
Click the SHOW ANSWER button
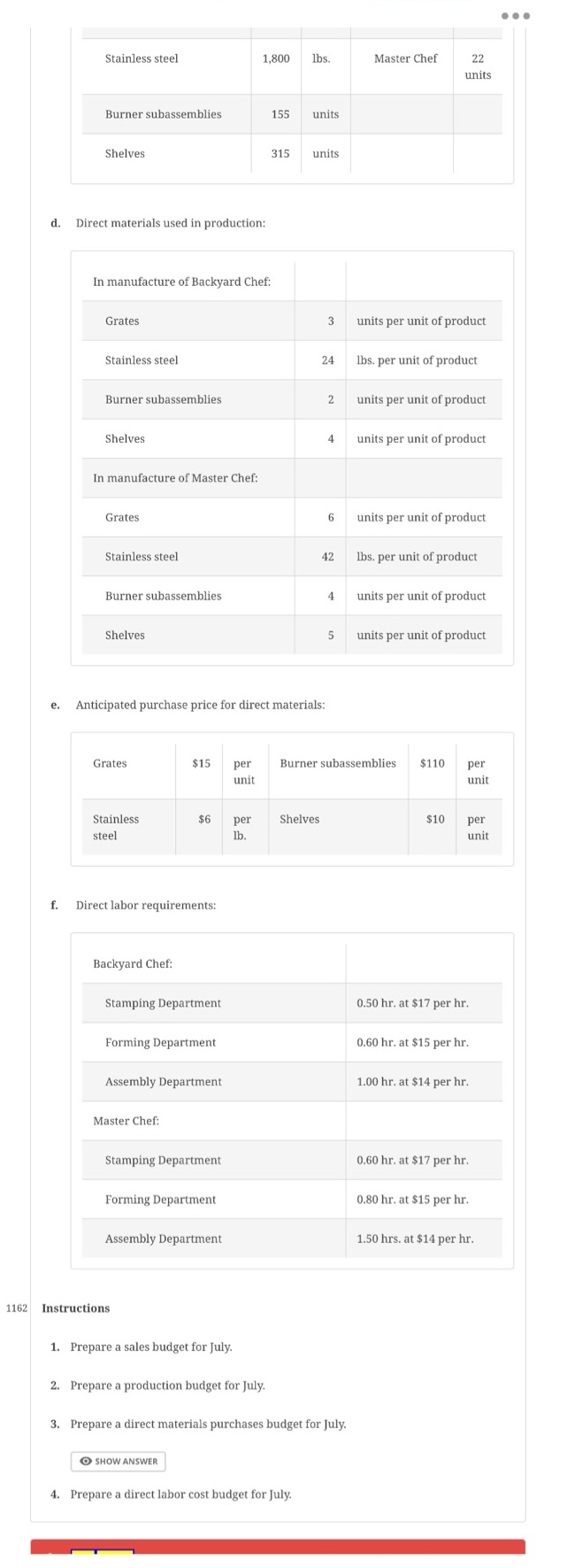[x=118, y=1461]
